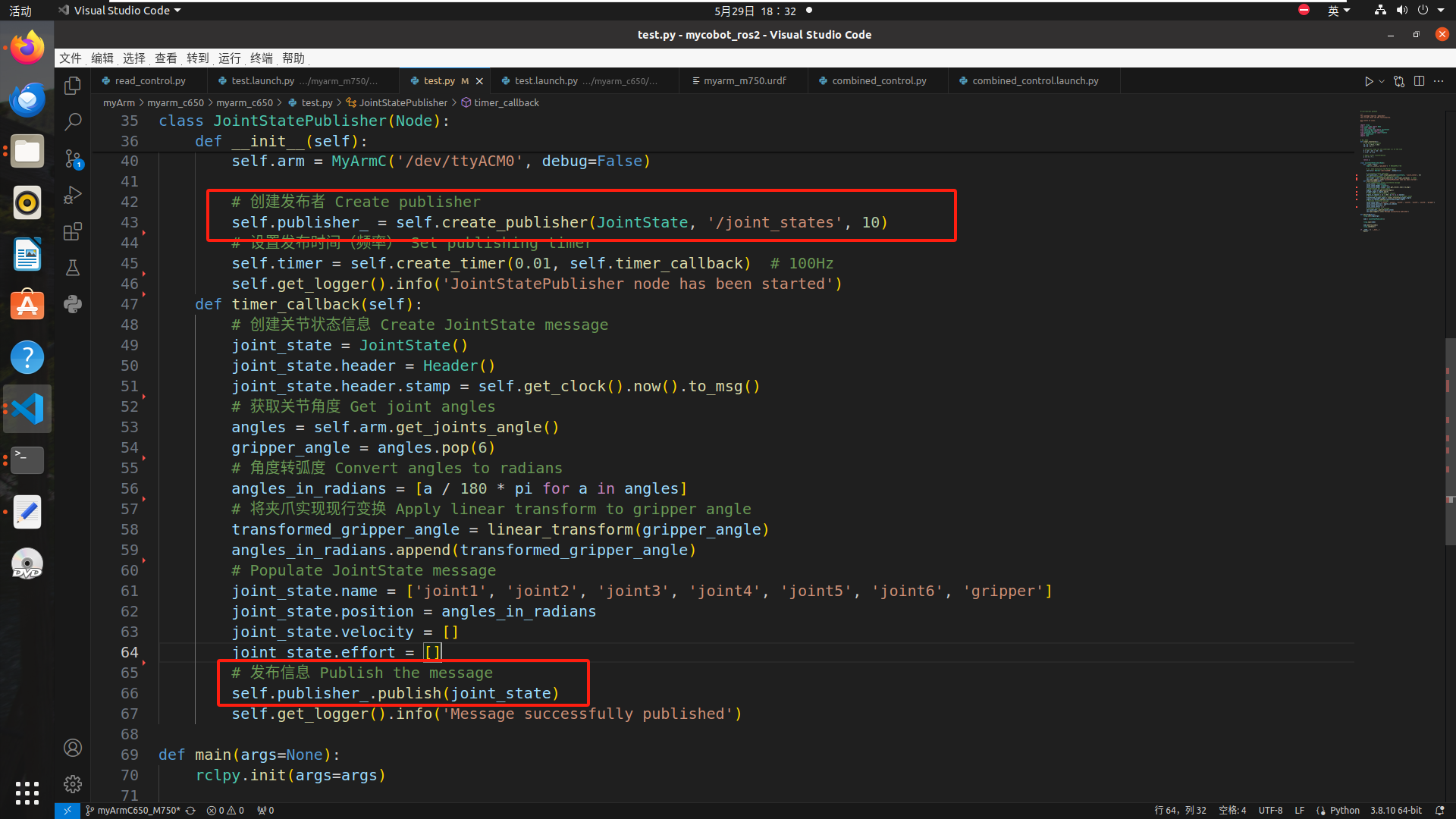Change the LF end of line sequence
Screen dimensions: 1456x819
tap(1299, 810)
